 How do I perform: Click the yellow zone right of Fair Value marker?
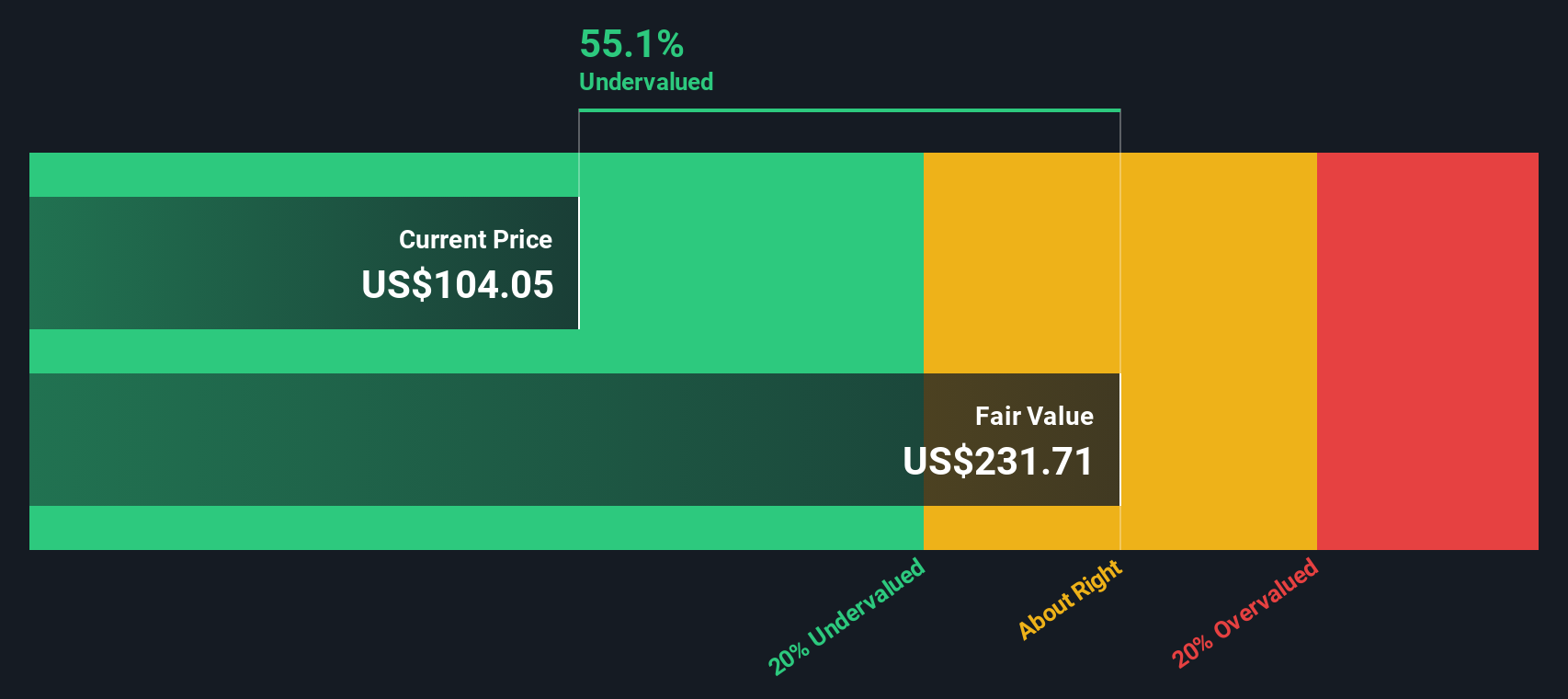pyautogui.click(x=1218, y=350)
